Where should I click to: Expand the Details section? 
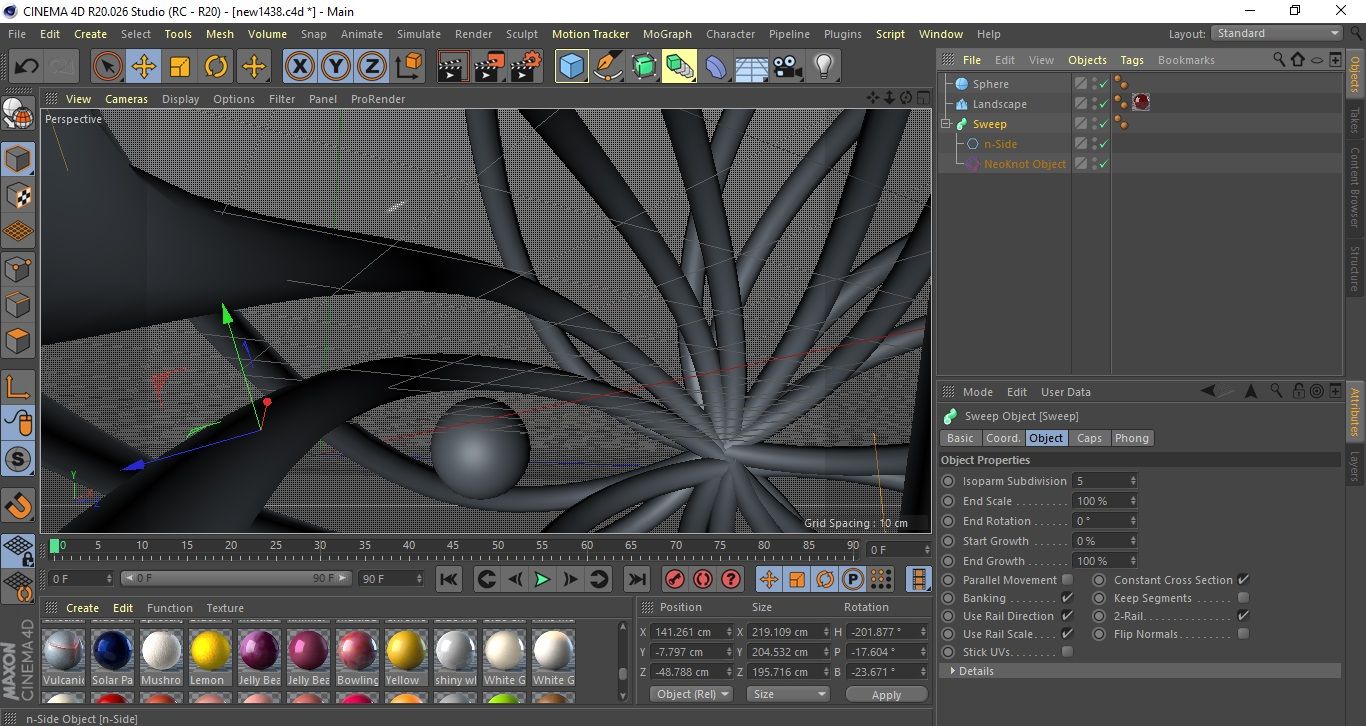coord(952,671)
